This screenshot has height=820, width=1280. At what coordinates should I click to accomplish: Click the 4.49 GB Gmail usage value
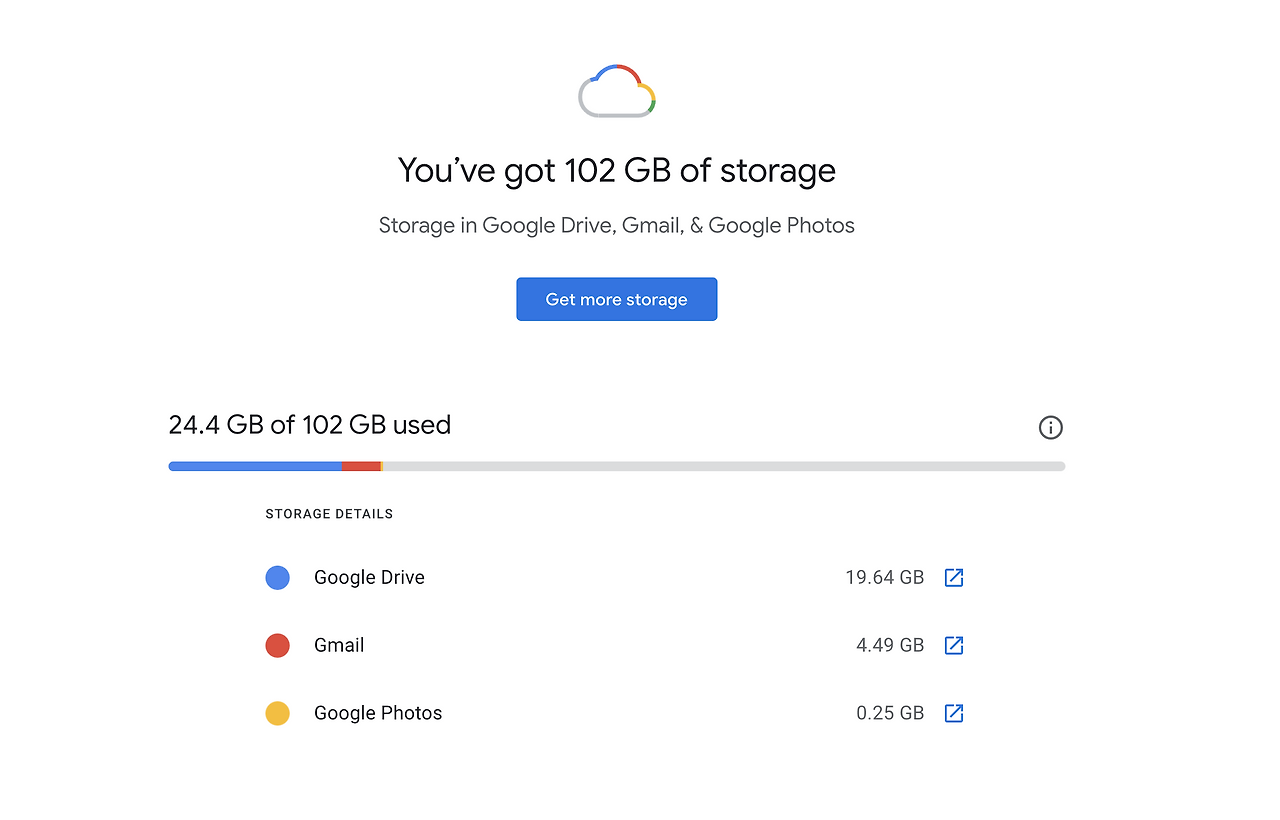pos(890,645)
